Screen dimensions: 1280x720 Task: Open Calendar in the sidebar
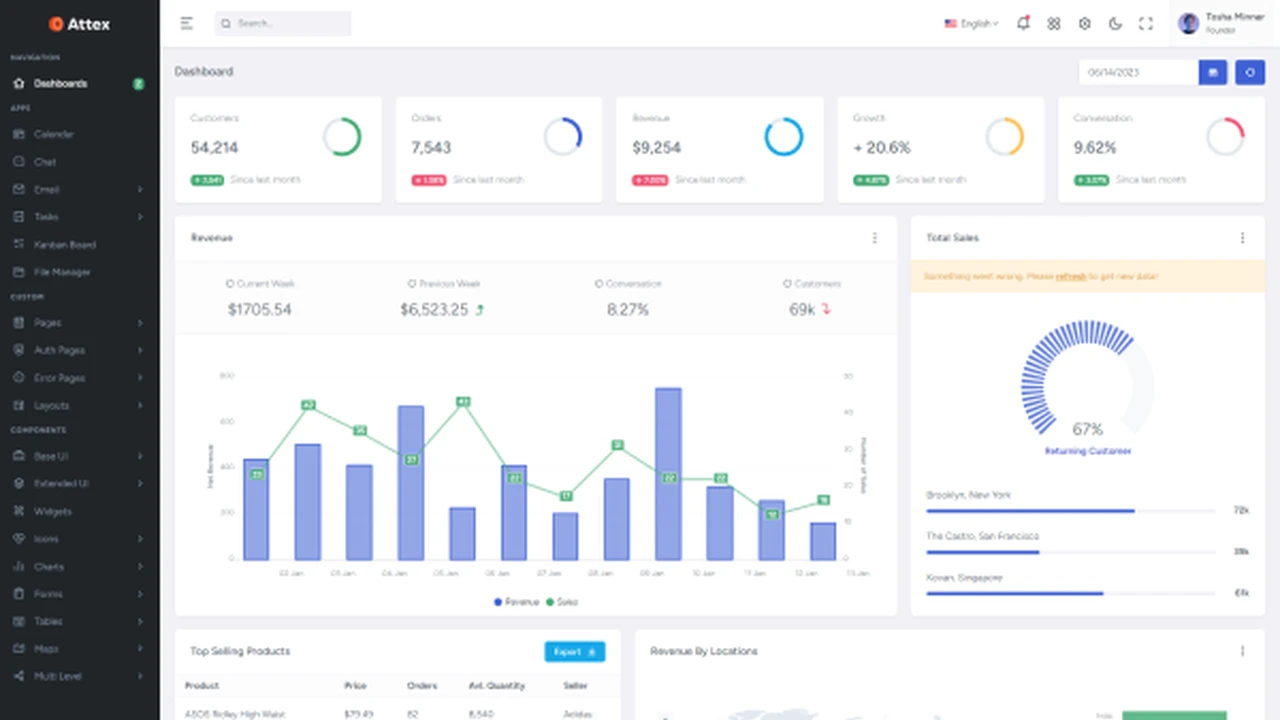pyautogui.click(x=79, y=134)
